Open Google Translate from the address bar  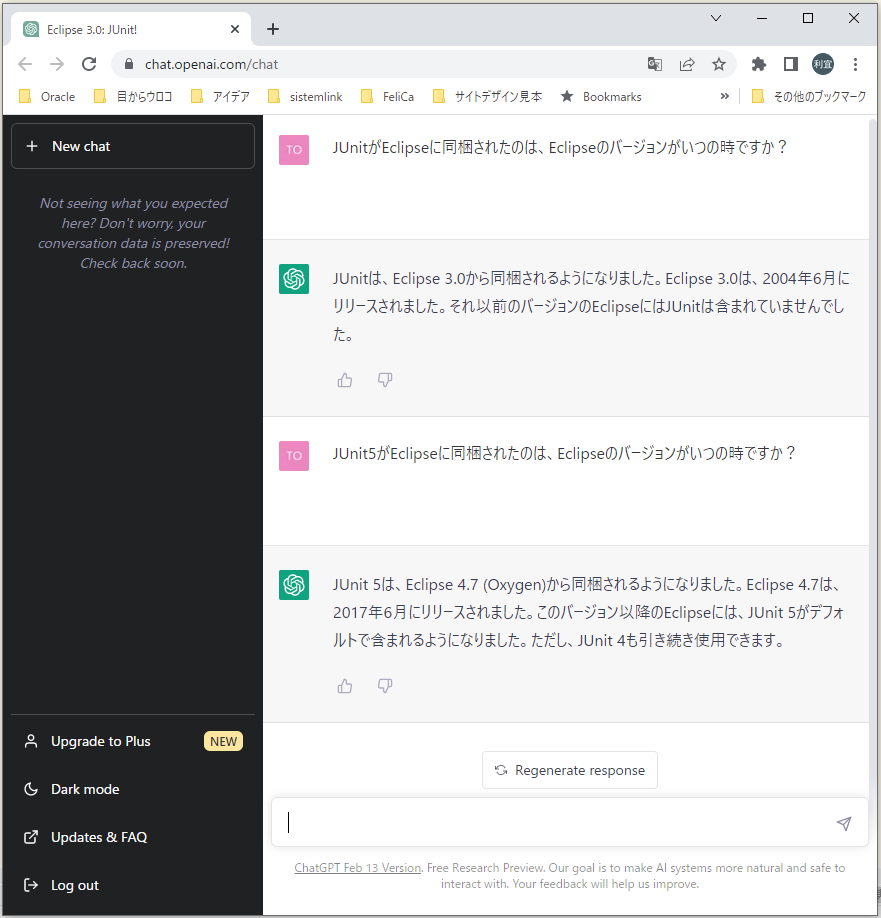pyautogui.click(x=655, y=63)
